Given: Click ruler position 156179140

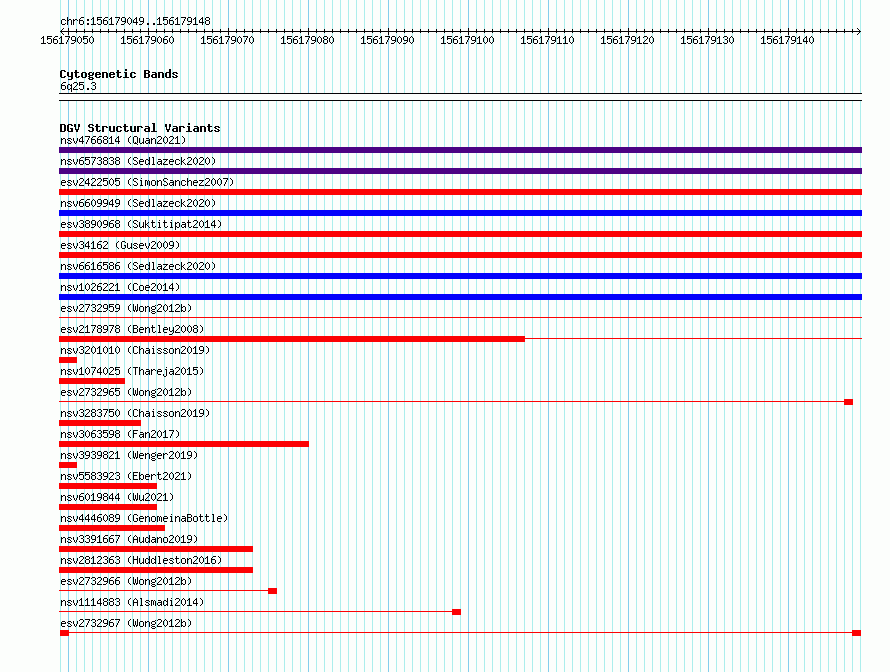Looking at the screenshot, I should [787, 40].
